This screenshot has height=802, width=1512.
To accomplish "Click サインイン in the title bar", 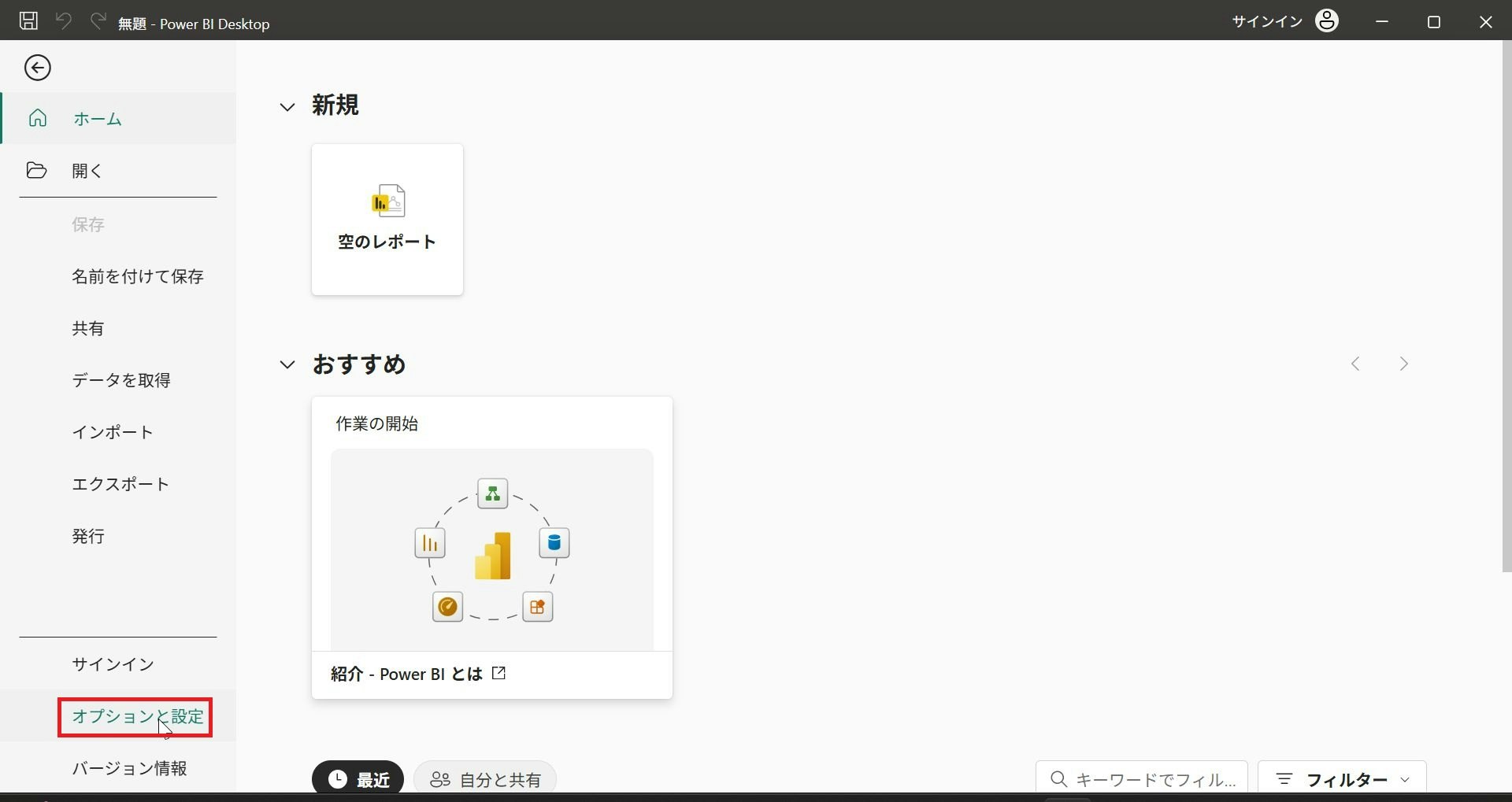I will tap(1267, 21).
